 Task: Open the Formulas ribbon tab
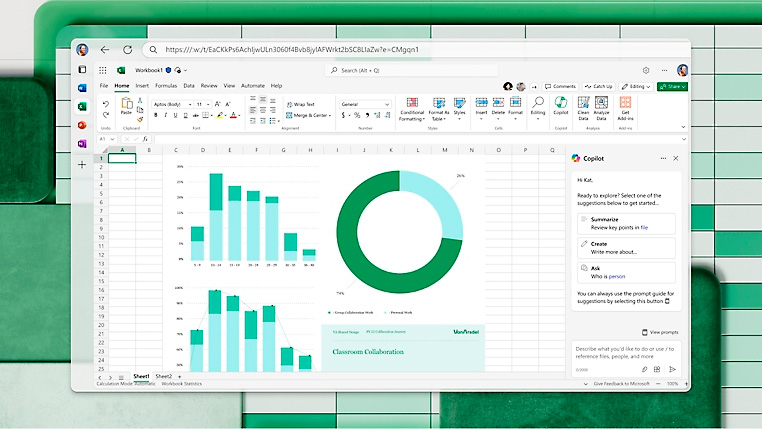point(166,86)
